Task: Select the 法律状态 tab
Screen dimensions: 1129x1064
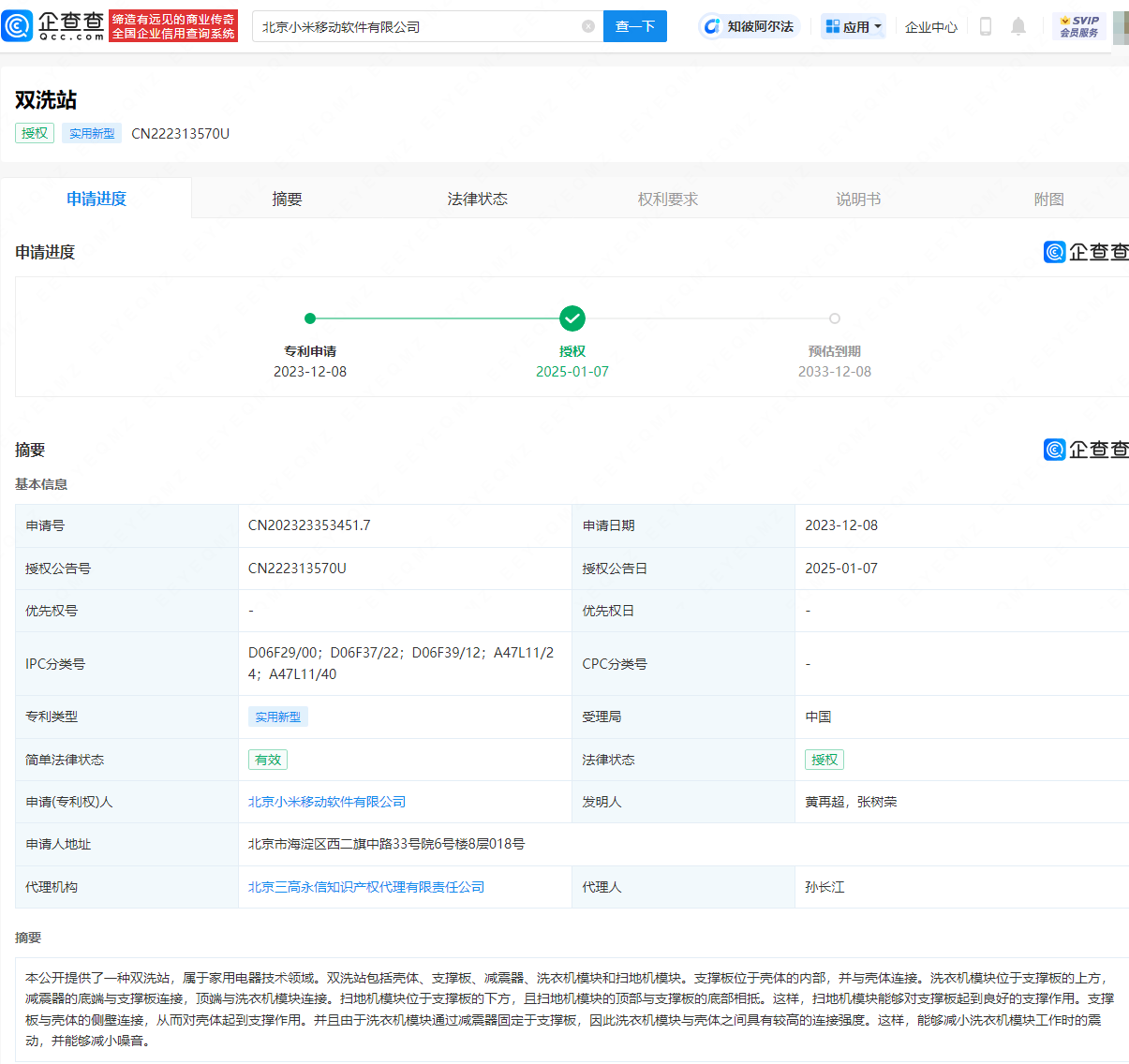Action: pos(477,199)
